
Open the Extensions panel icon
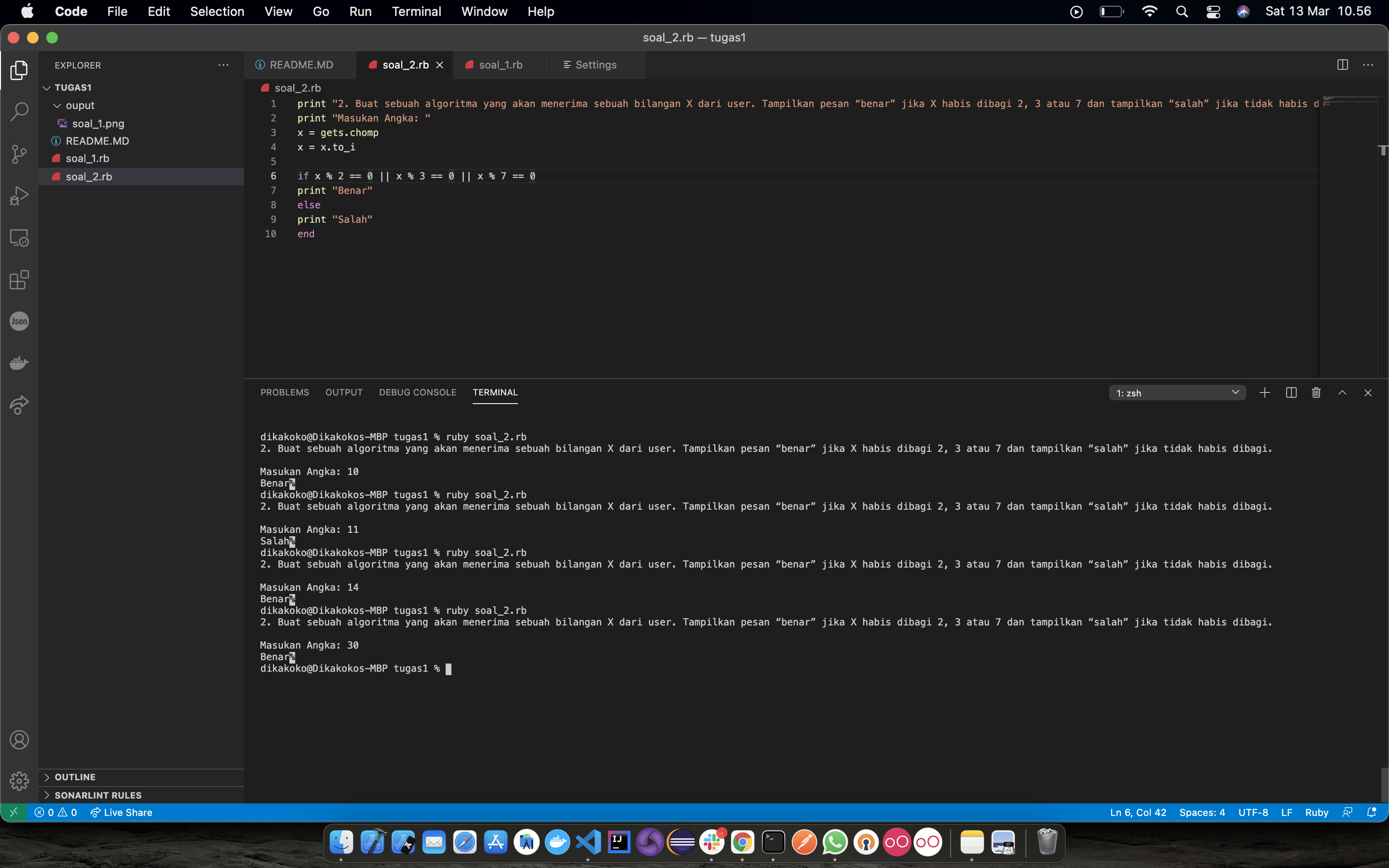coord(19,280)
